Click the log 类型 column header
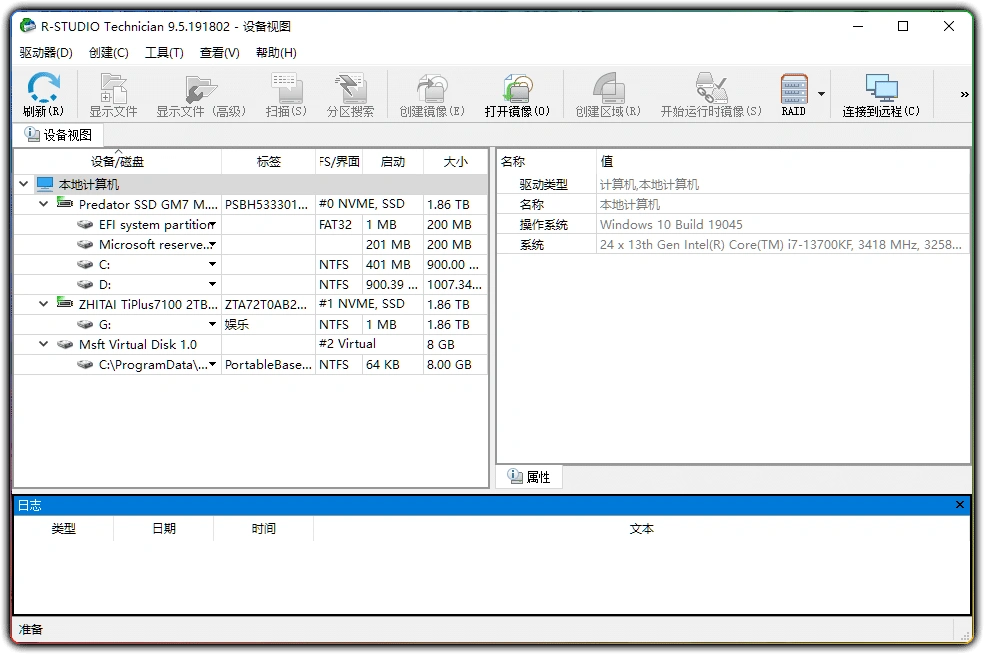 (63, 528)
